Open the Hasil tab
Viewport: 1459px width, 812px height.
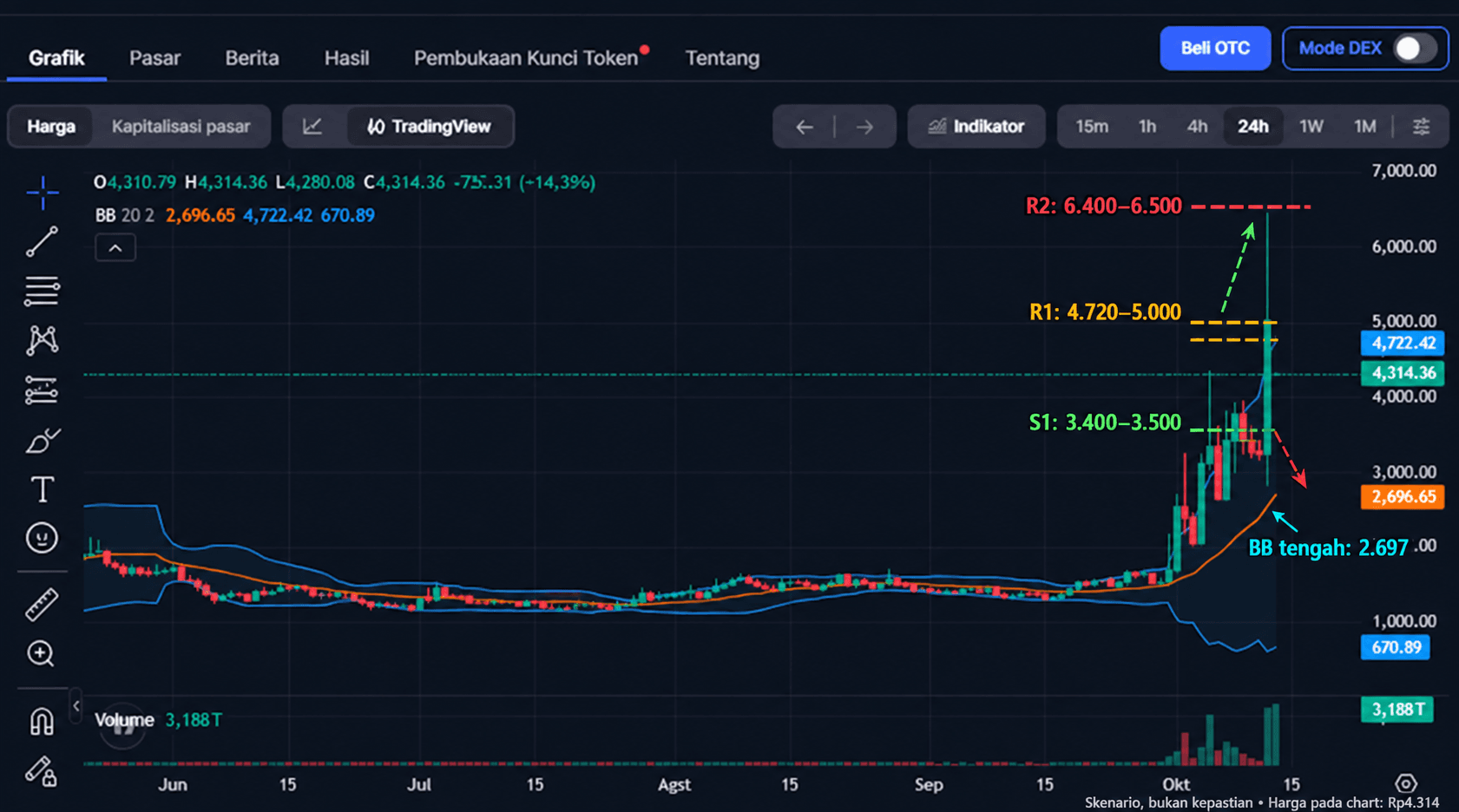[346, 58]
